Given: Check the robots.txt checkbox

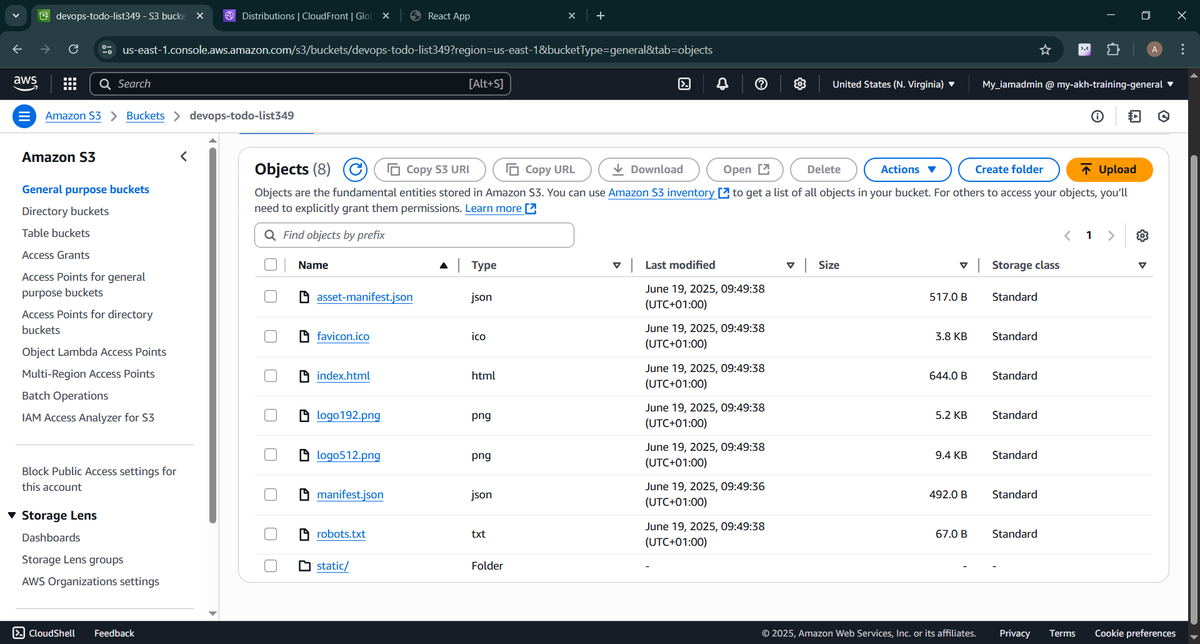Looking at the screenshot, I should point(270,534).
